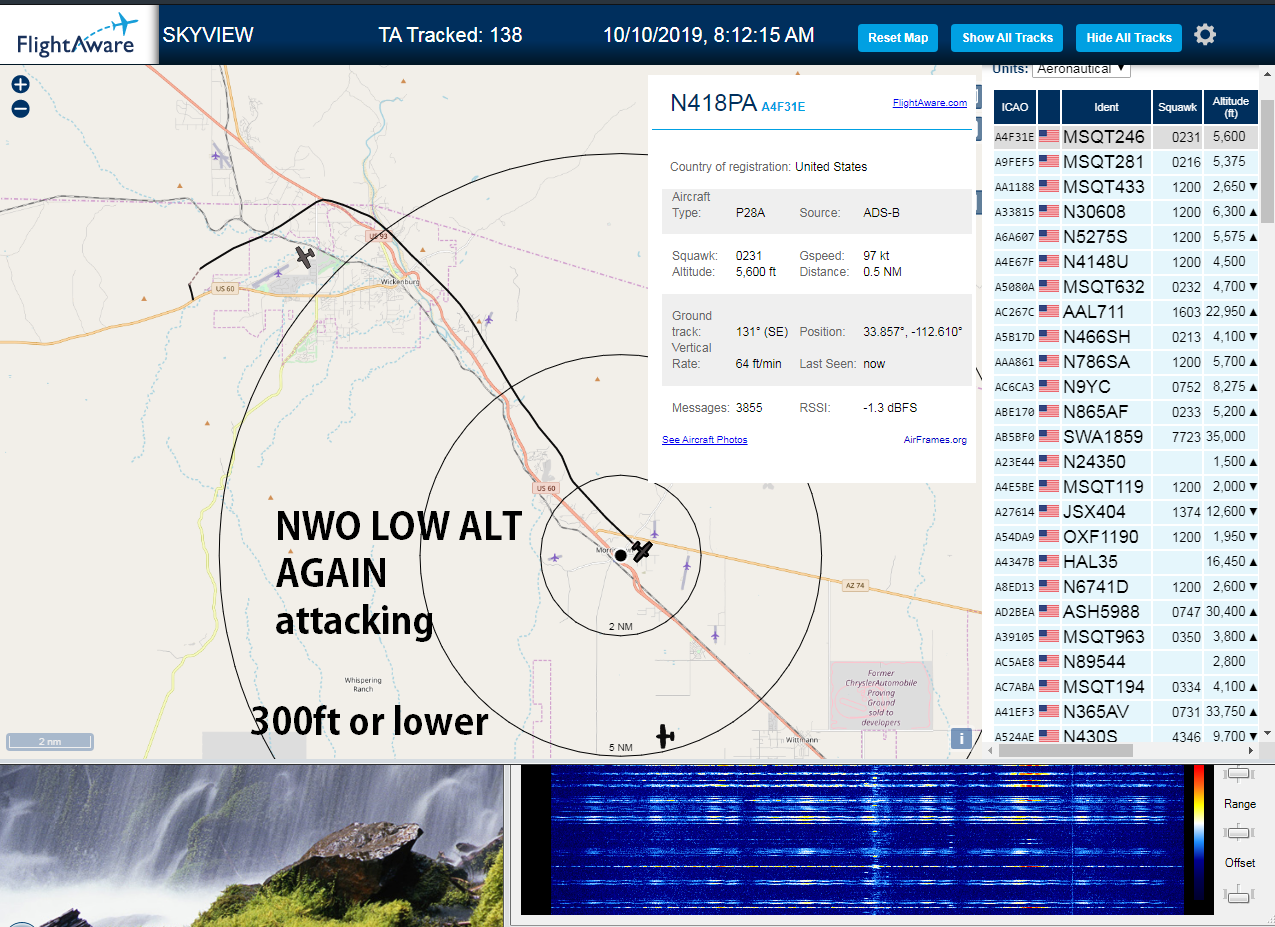Open the FlightAware.com link in the info panel
Viewport: 1275px width, 927px height.
(x=930, y=102)
